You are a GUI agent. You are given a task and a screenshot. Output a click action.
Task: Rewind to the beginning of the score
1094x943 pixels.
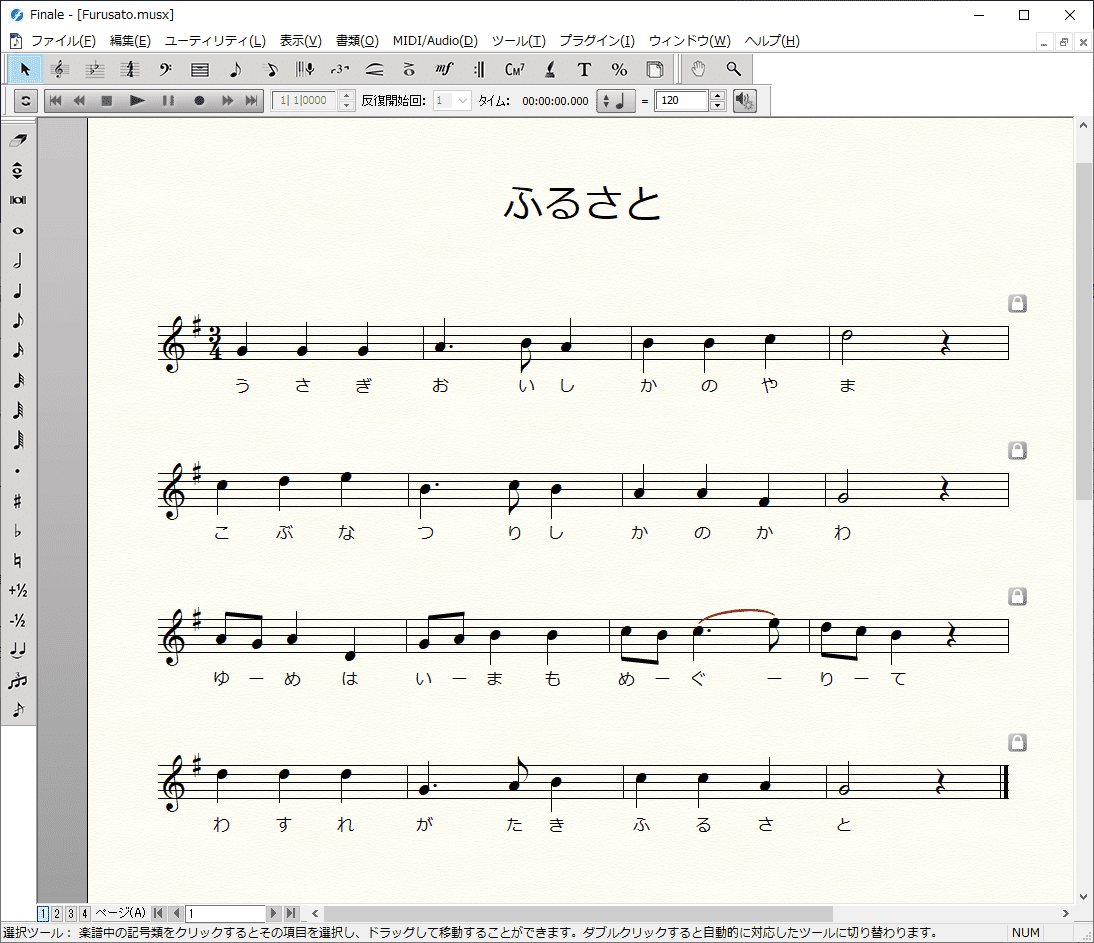point(56,101)
